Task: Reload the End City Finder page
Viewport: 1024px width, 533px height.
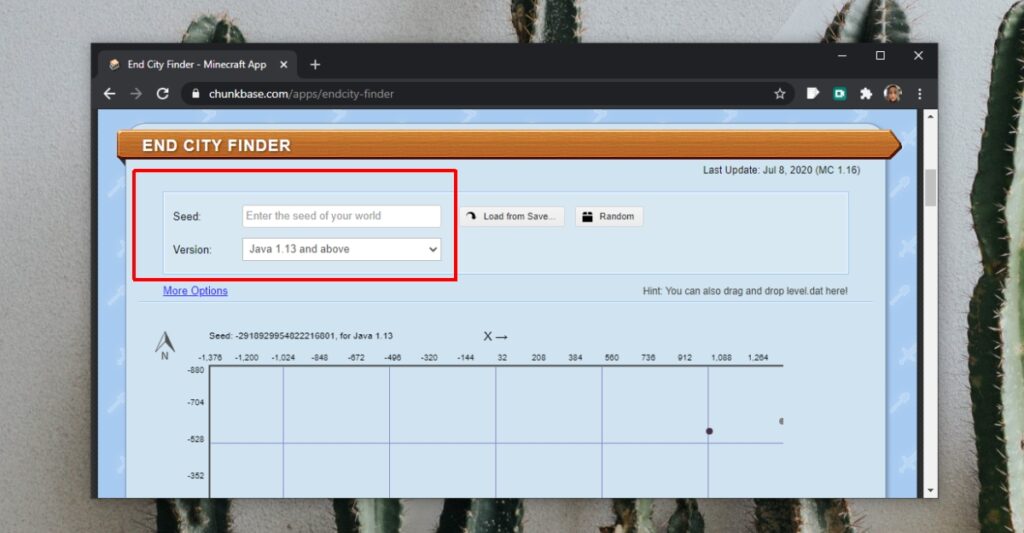Action: point(162,94)
